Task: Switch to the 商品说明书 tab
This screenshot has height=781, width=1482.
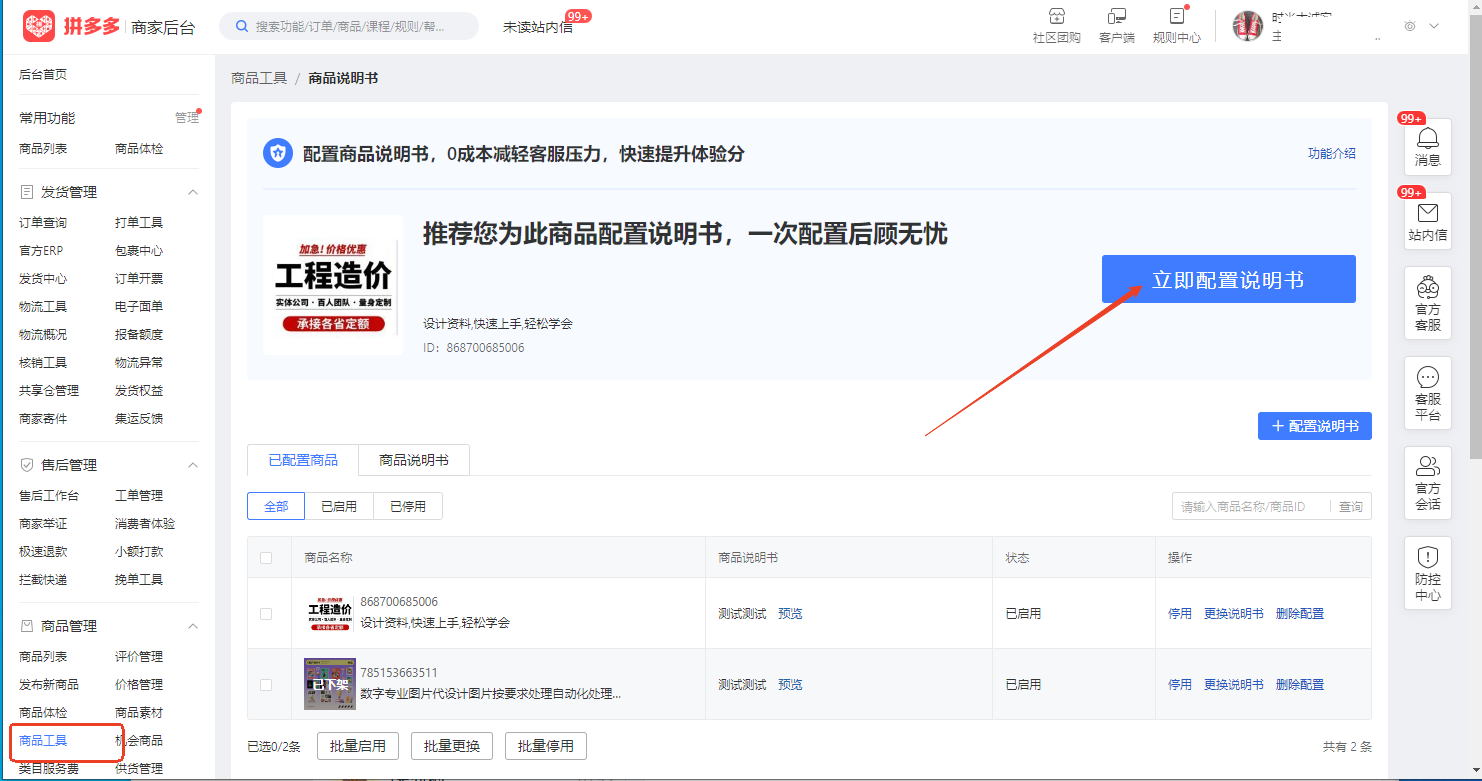Action: 414,460
